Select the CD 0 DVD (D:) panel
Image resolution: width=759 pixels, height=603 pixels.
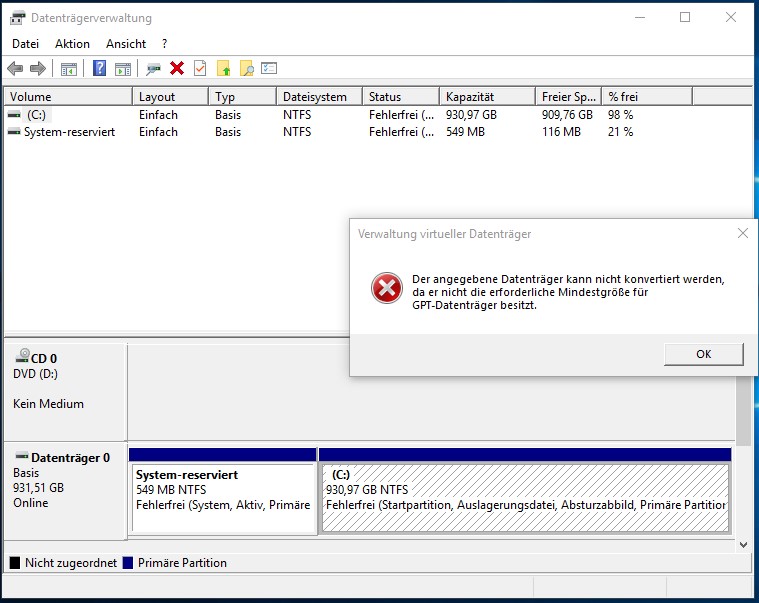click(x=65, y=392)
